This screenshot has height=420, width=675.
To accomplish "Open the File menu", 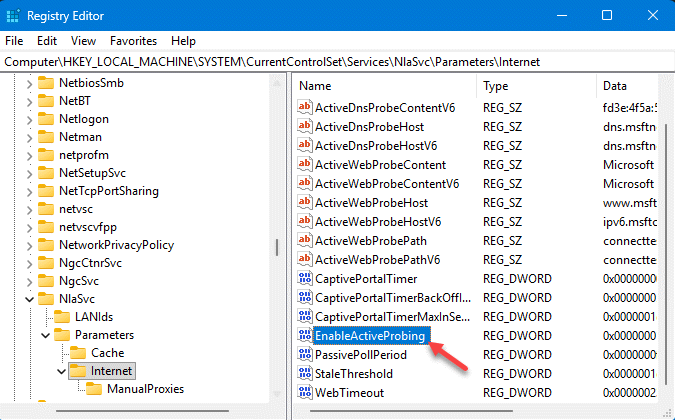I will (x=14, y=41).
